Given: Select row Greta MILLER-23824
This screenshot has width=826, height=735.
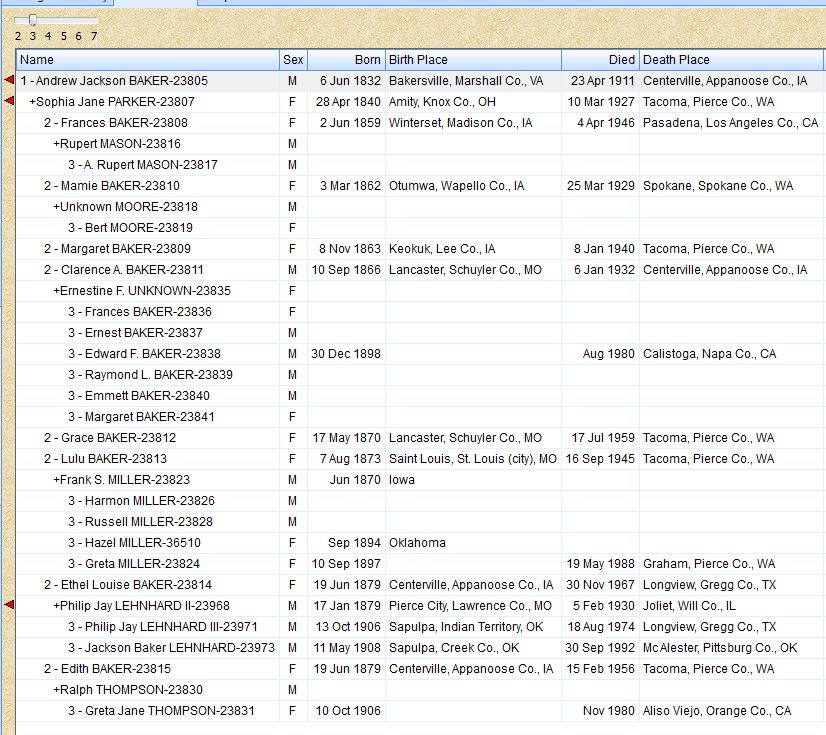Looking at the screenshot, I should [x=420, y=564].
